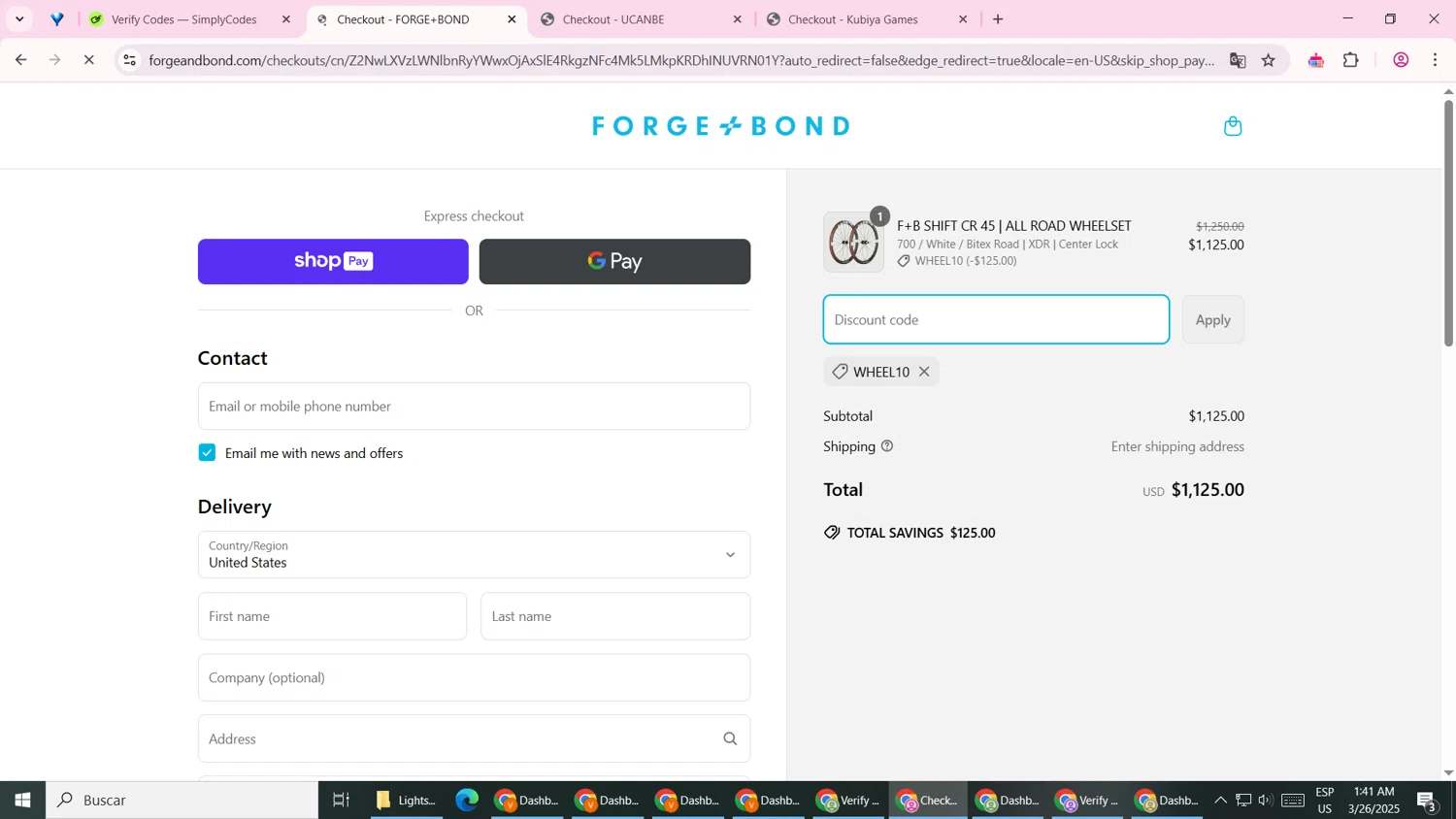Translate this page icon in address bar
Viewport: 1456px width, 819px height.
[1238, 60]
